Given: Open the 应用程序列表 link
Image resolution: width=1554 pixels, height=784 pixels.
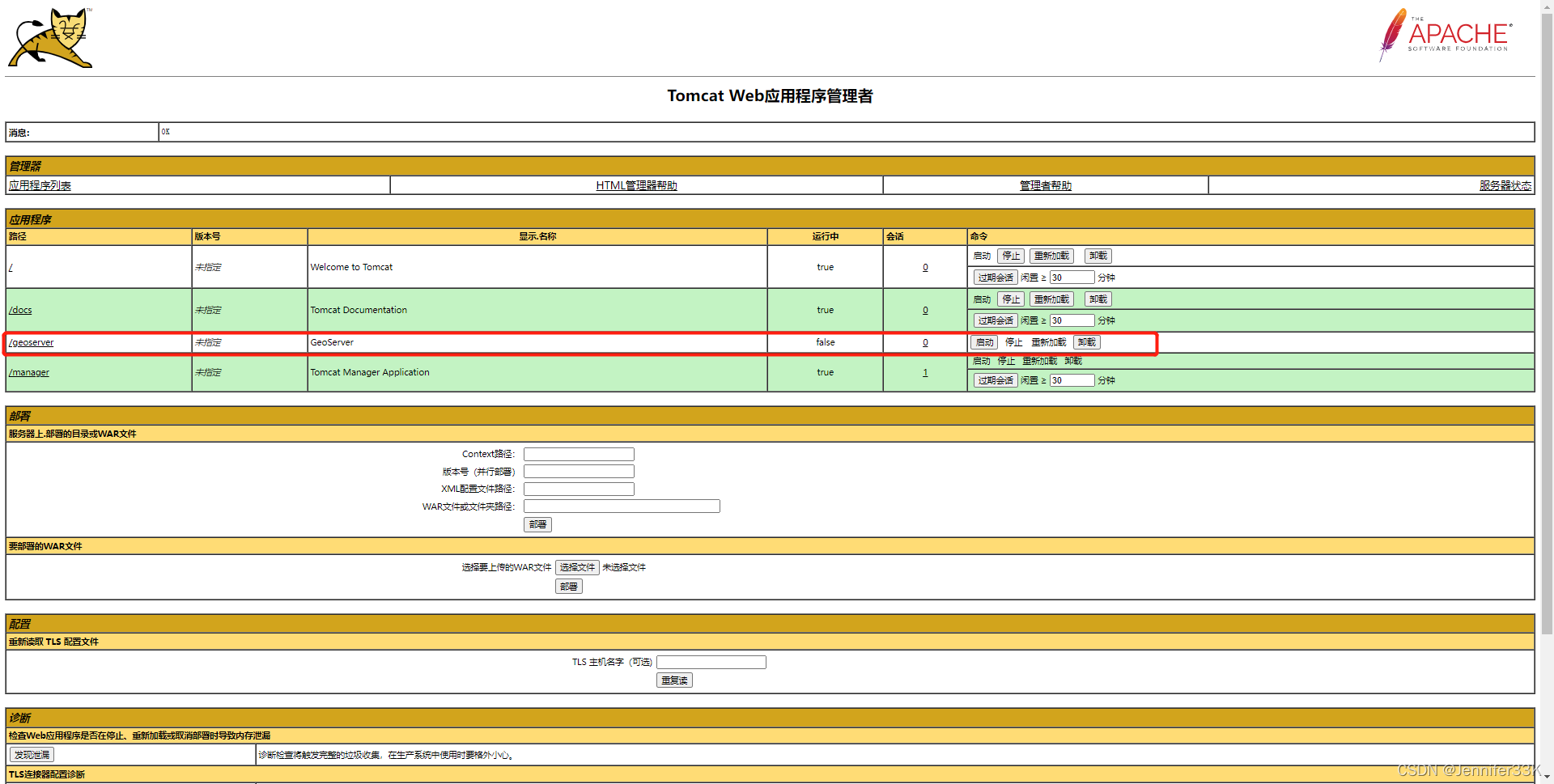Looking at the screenshot, I should click(x=40, y=185).
